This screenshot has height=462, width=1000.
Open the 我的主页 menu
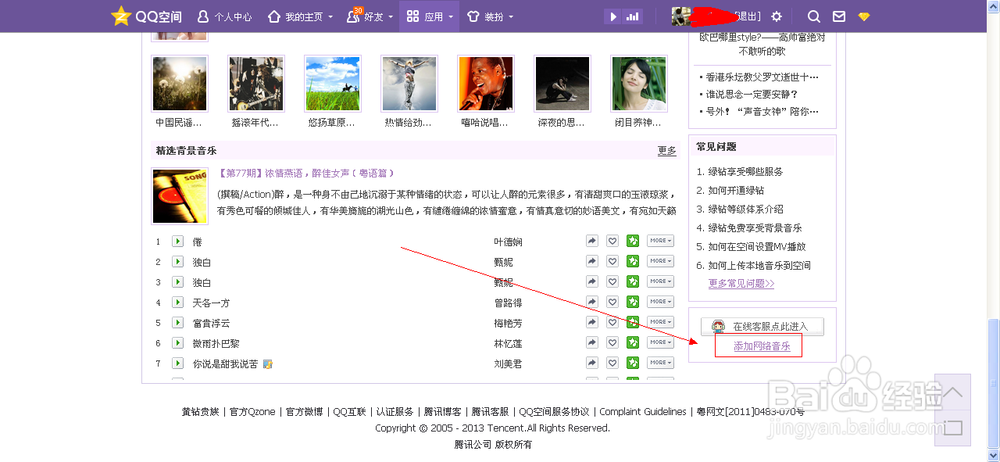[300, 17]
